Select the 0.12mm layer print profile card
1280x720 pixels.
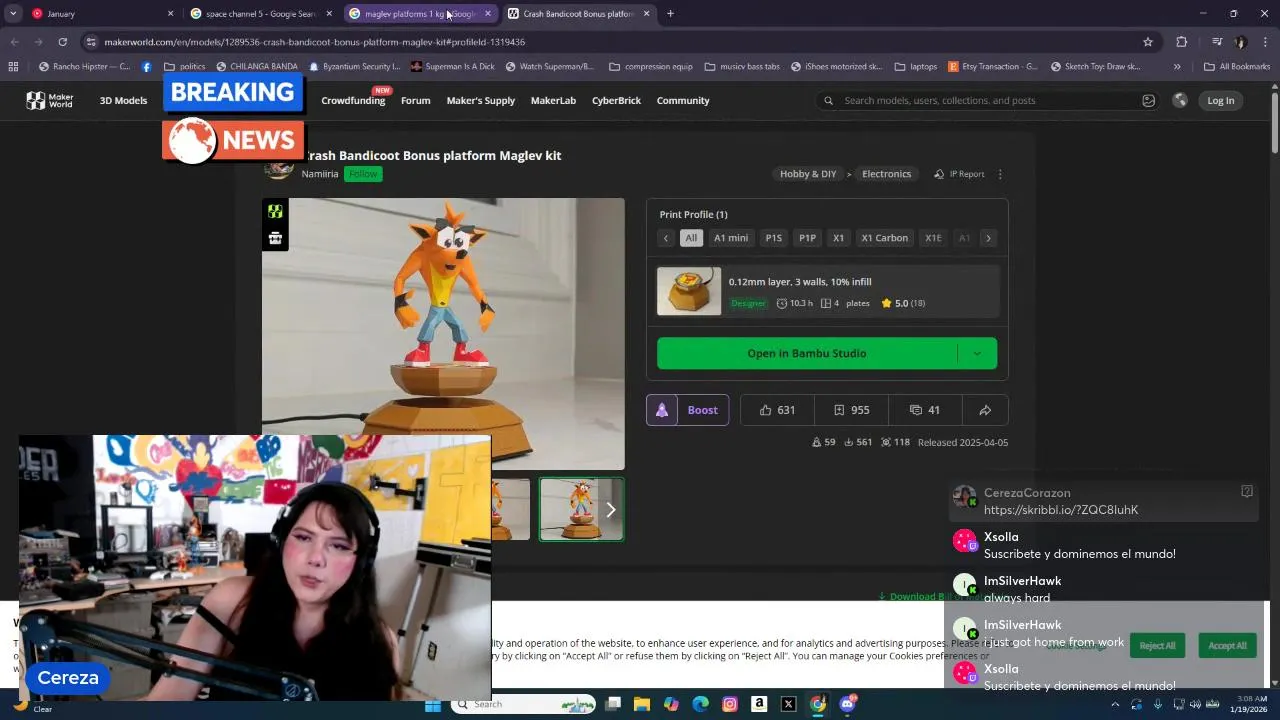(827, 292)
